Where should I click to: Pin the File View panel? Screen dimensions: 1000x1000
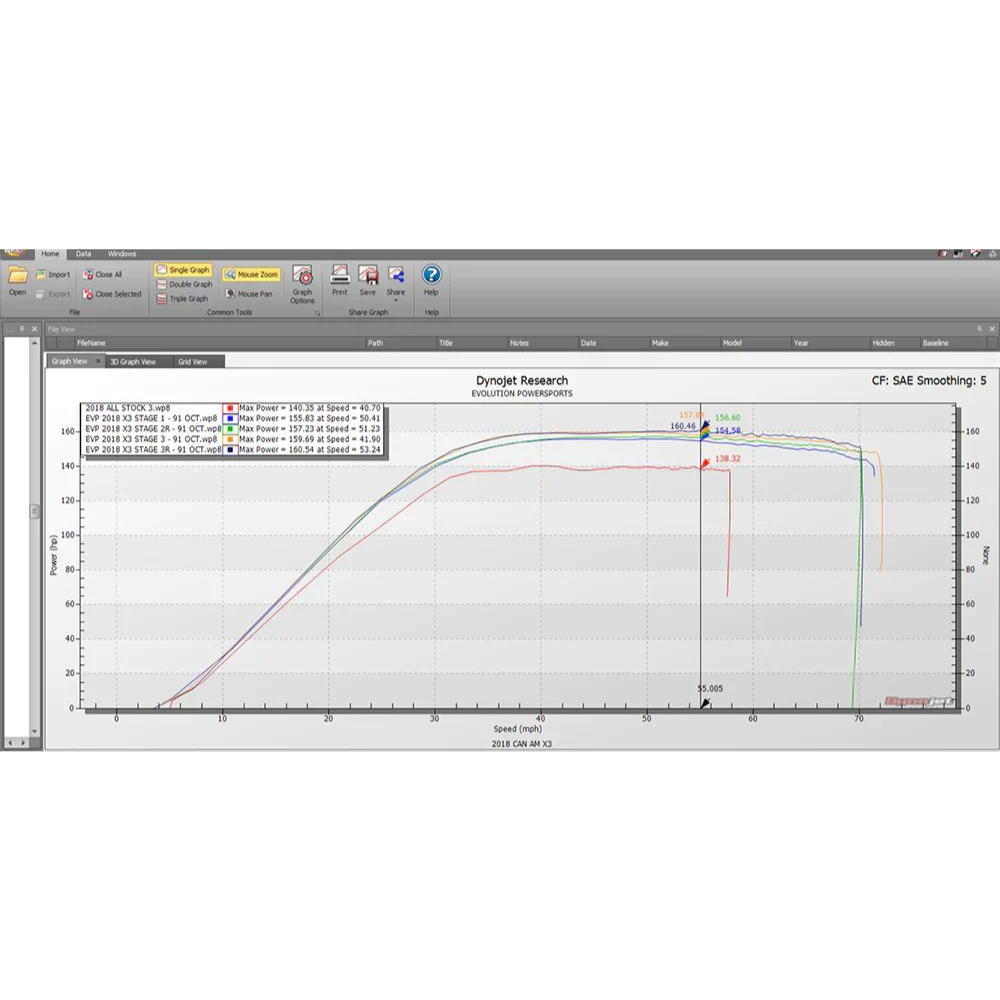pos(980,328)
